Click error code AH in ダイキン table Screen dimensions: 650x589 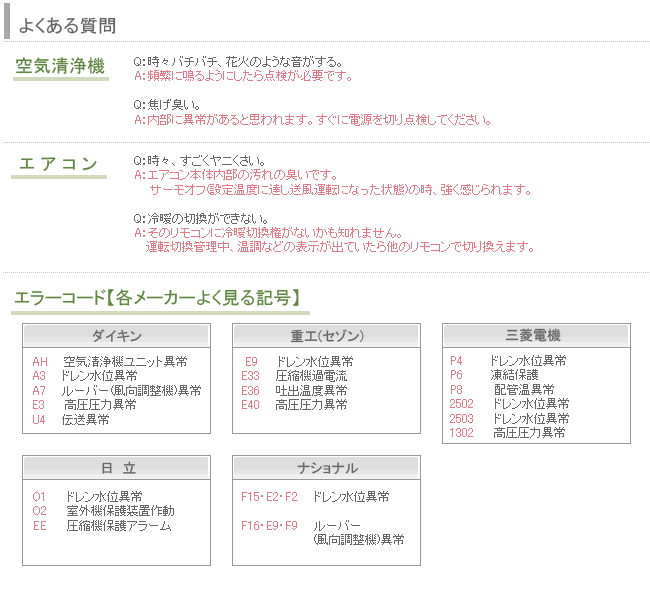pyautogui.click(x=40, y=361)
